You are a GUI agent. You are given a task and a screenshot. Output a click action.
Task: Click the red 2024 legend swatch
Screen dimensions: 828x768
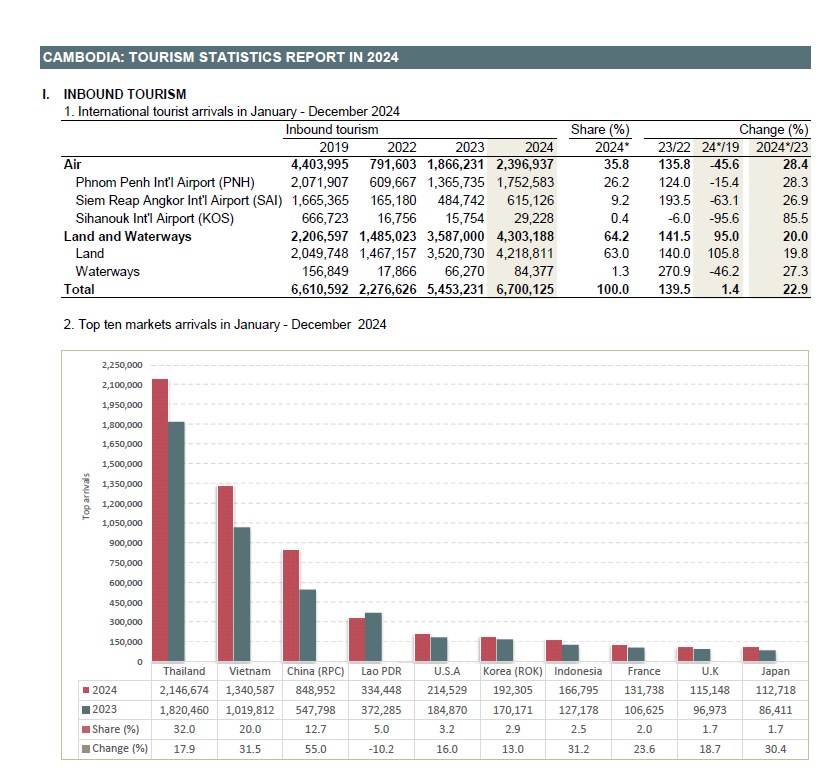(84, 690)
